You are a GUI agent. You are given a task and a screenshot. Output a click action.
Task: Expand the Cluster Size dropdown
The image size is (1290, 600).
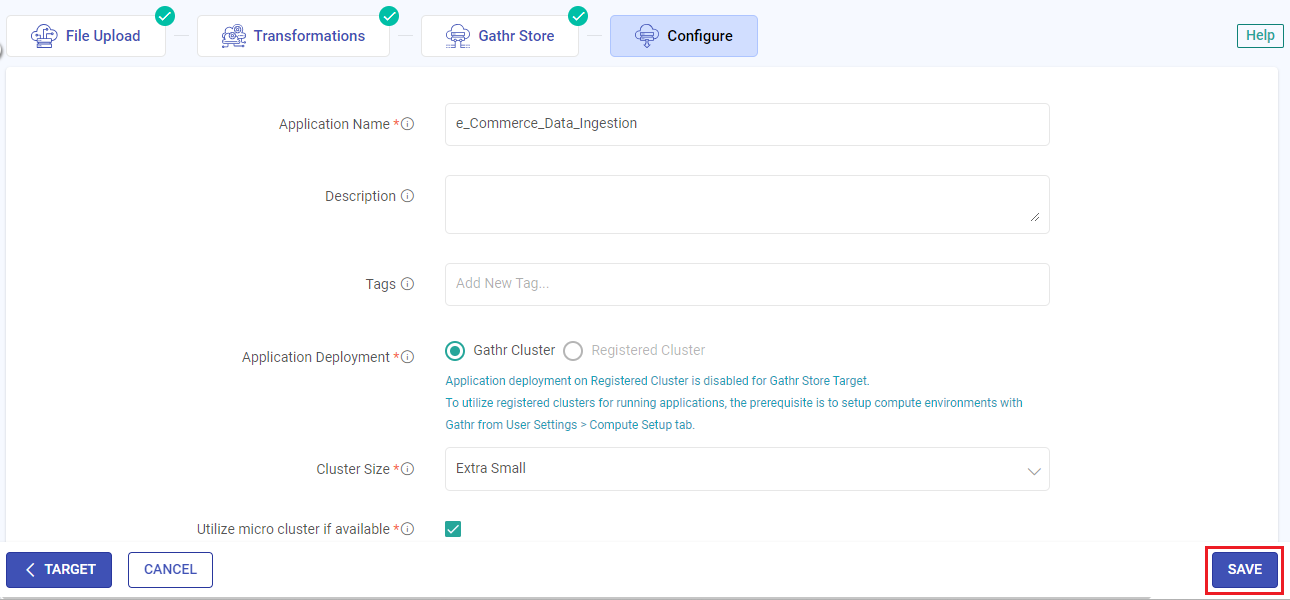tap(1034, 470)
